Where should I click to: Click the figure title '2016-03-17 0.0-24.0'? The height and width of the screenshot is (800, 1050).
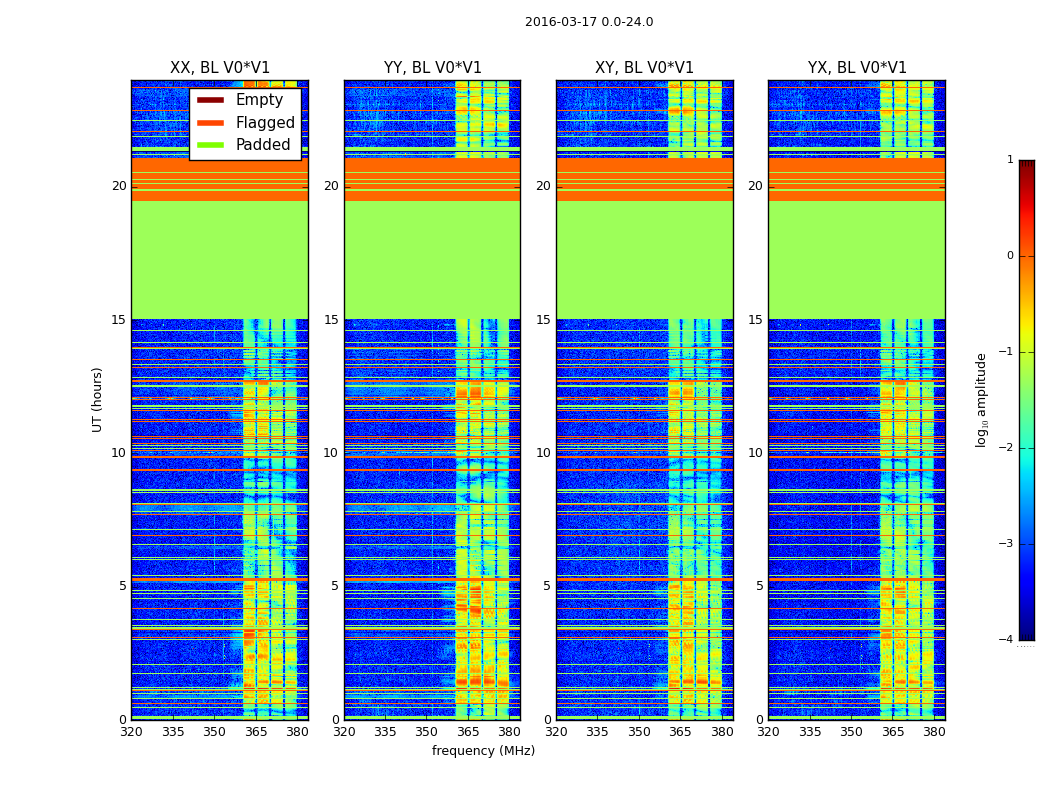tap(589, 22)
